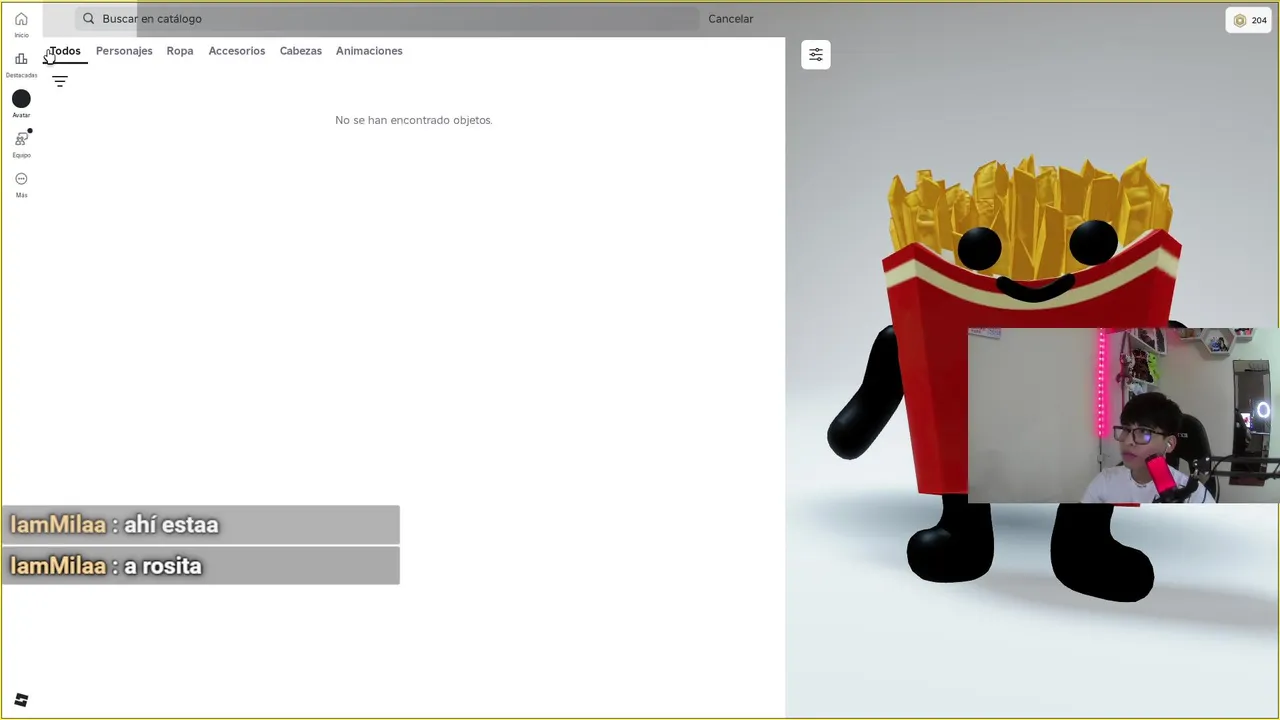Image resolution: width=1280 pixels, height=720 pixels.
Task: Focus the Buscar en catálogo field
Action: [x=387, y=19]
